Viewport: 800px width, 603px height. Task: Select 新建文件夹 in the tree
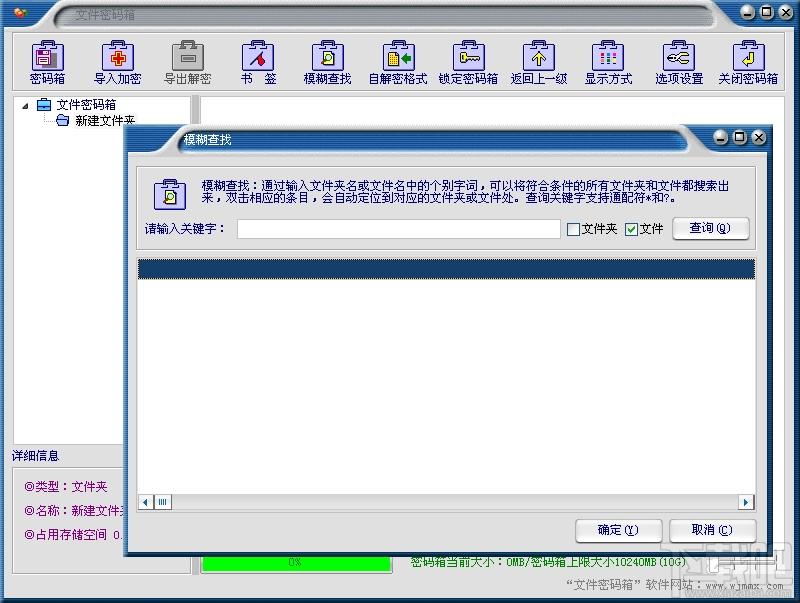click(x=105, y=120)
